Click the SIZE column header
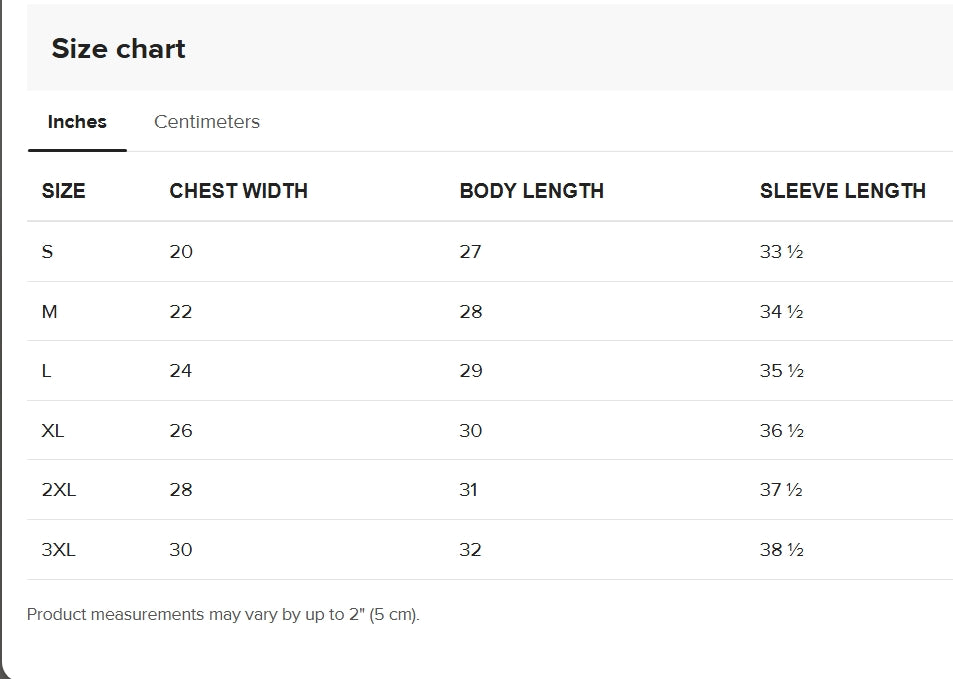953x679 pixels. click(63, 191)
